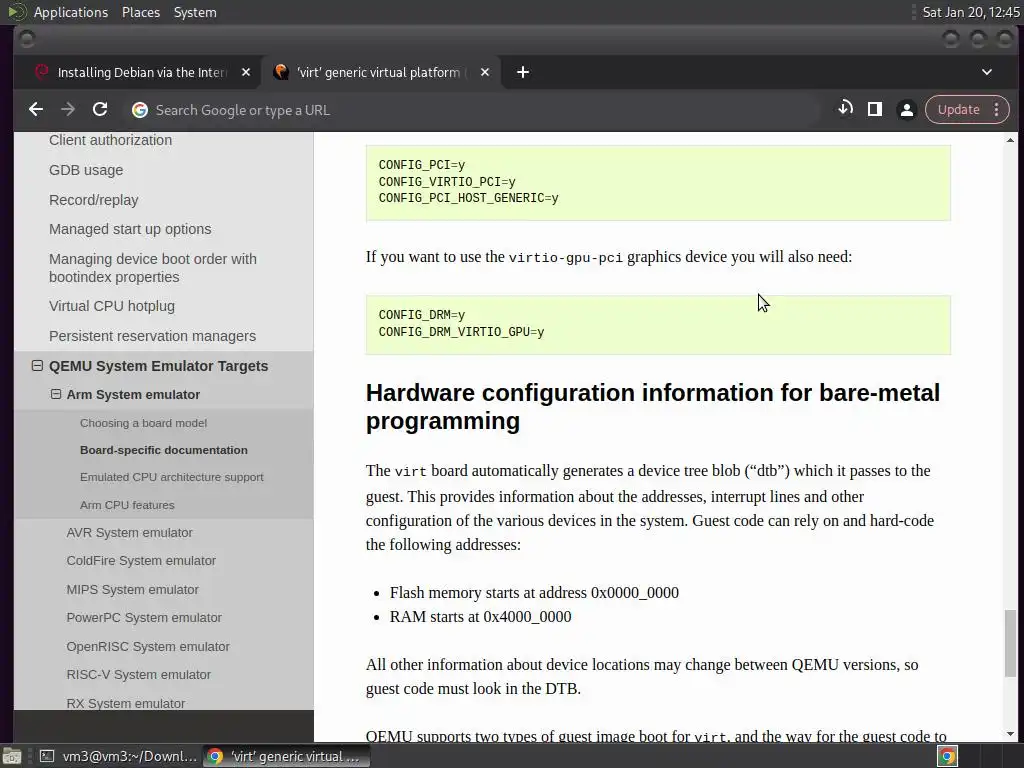The image size is (1024, 768).
Task: Open Arm System emulator page
Action: tap(133, 394)
